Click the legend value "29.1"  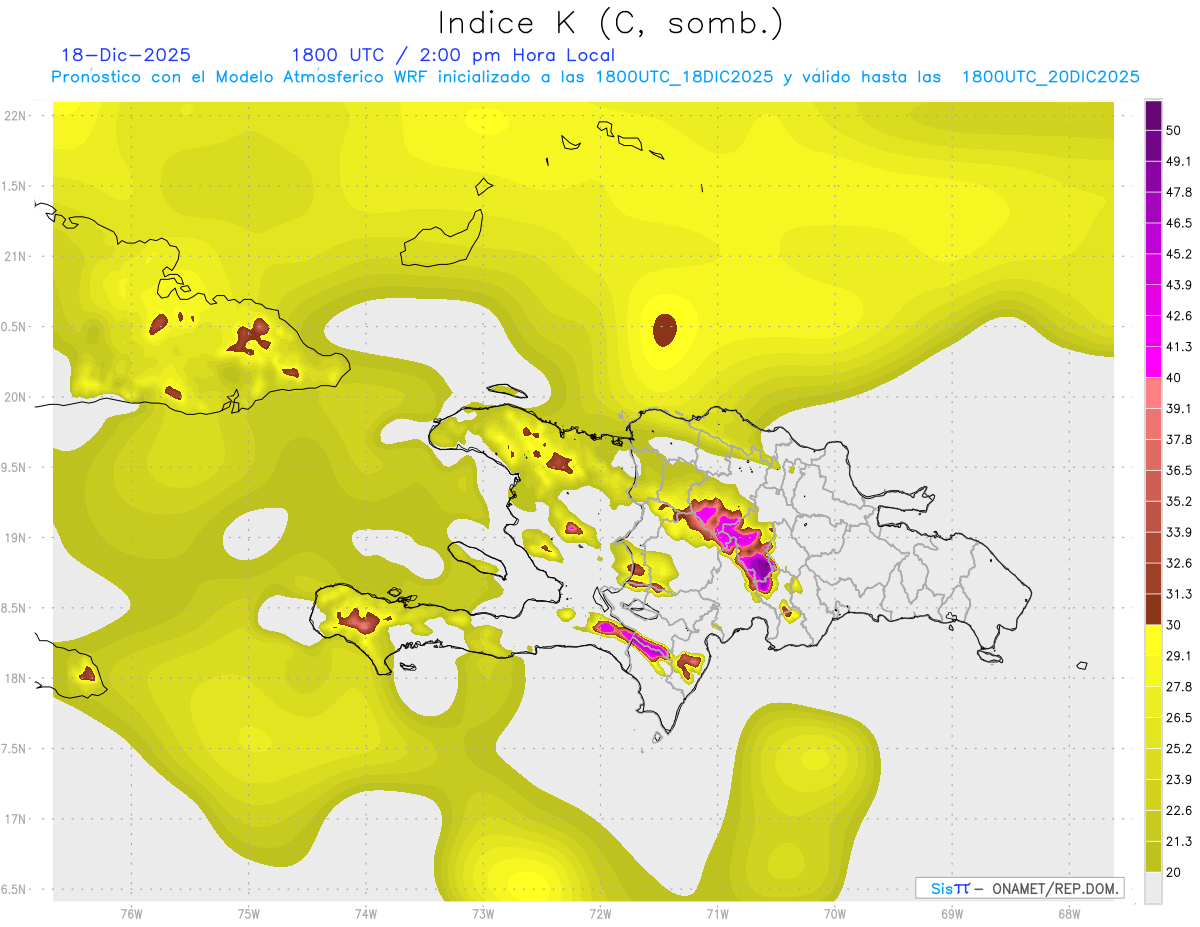[x=1179, y=656]
